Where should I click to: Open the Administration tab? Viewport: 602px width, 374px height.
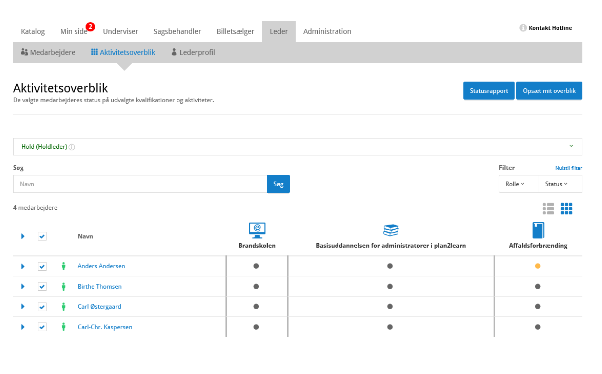pyautogui.click(x=327, y=31)
